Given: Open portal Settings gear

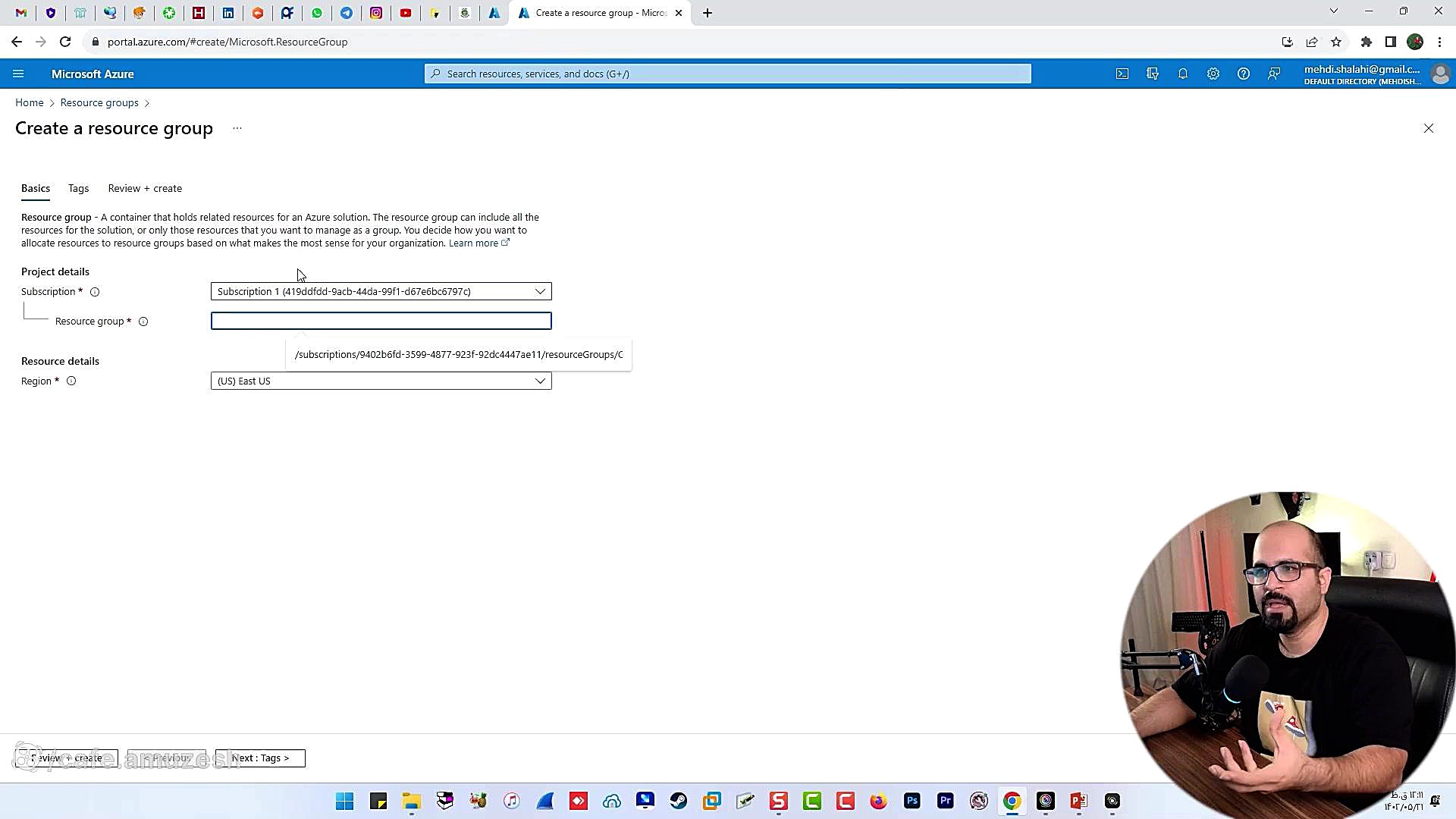Looking at the screenshot, I should [x=1213, y=74].
